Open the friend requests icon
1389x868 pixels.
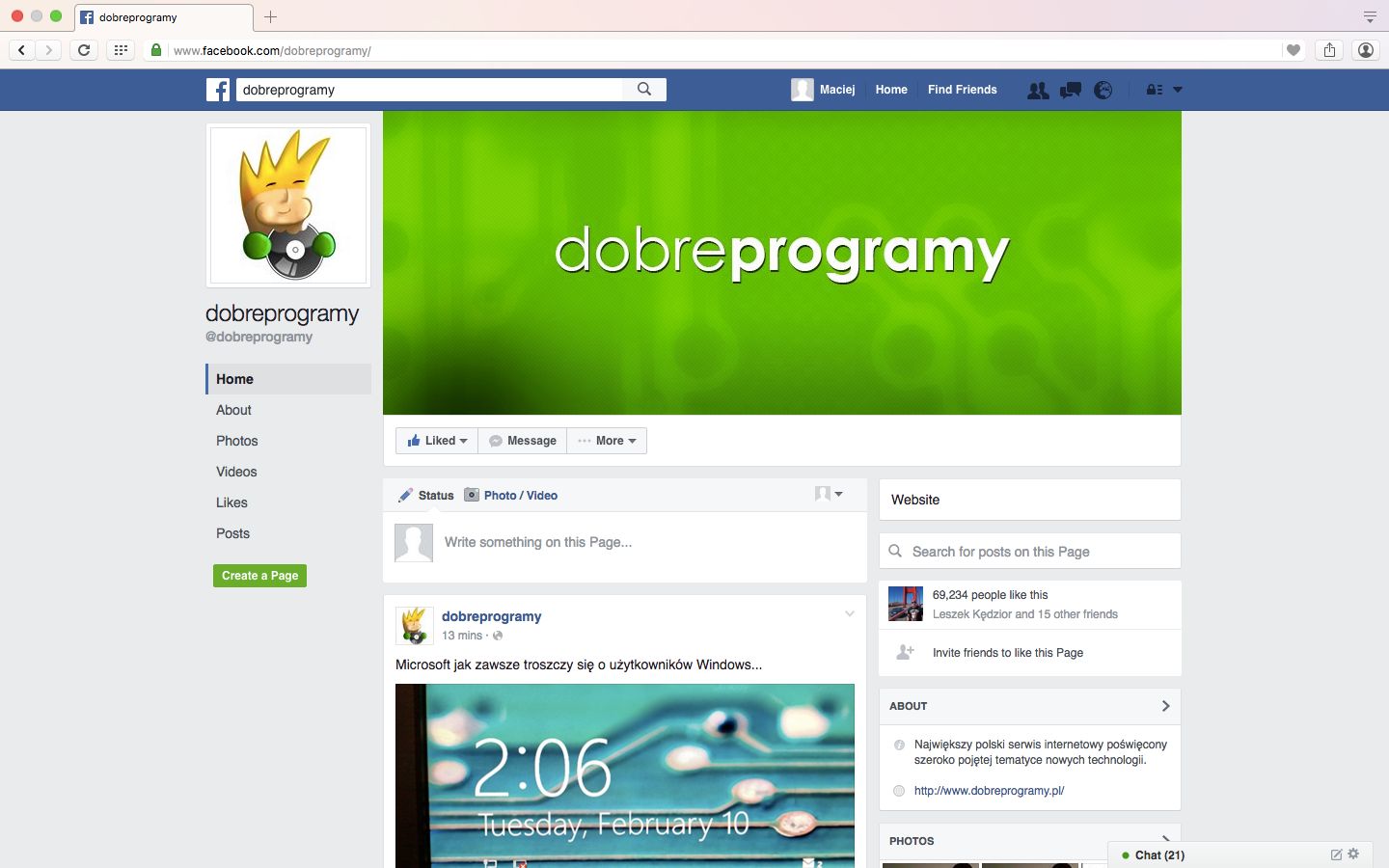(1038, 90)
